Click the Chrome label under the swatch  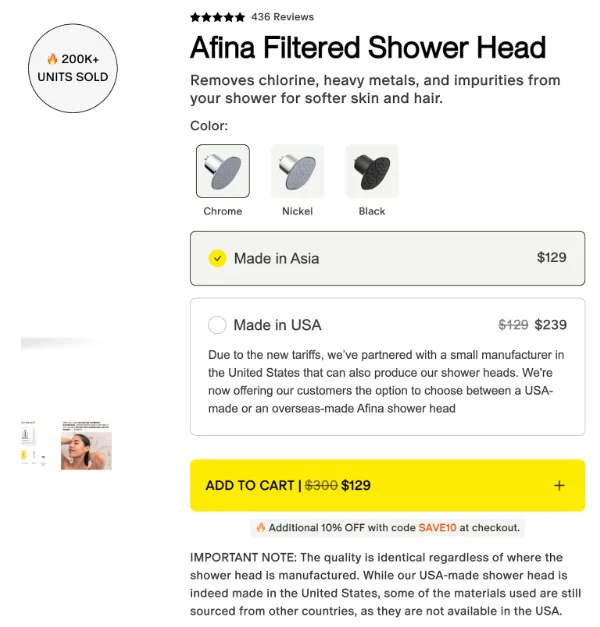(222, 211)
